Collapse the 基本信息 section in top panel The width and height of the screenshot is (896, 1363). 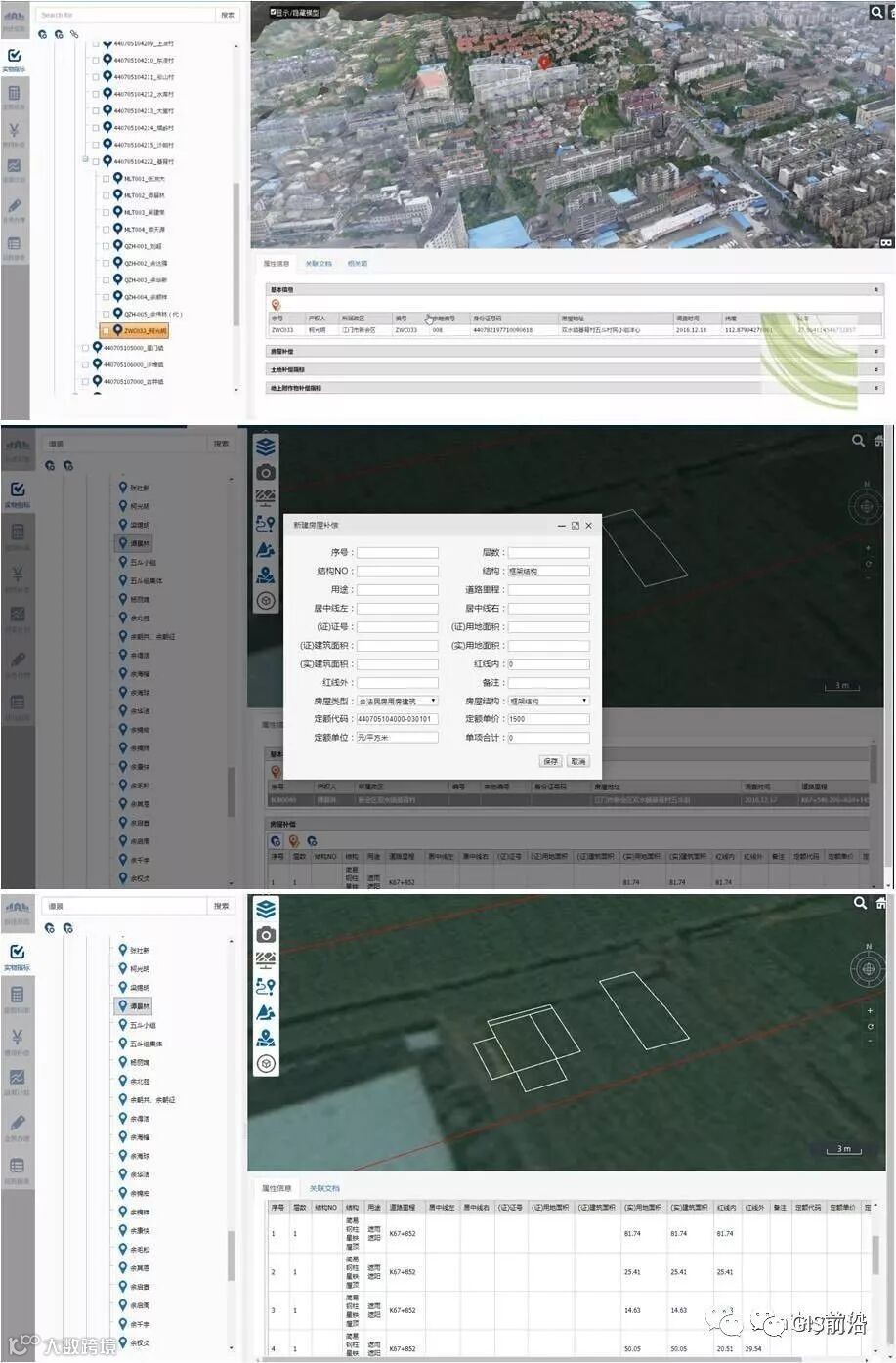pyautogui.click(x=876, y=290)
